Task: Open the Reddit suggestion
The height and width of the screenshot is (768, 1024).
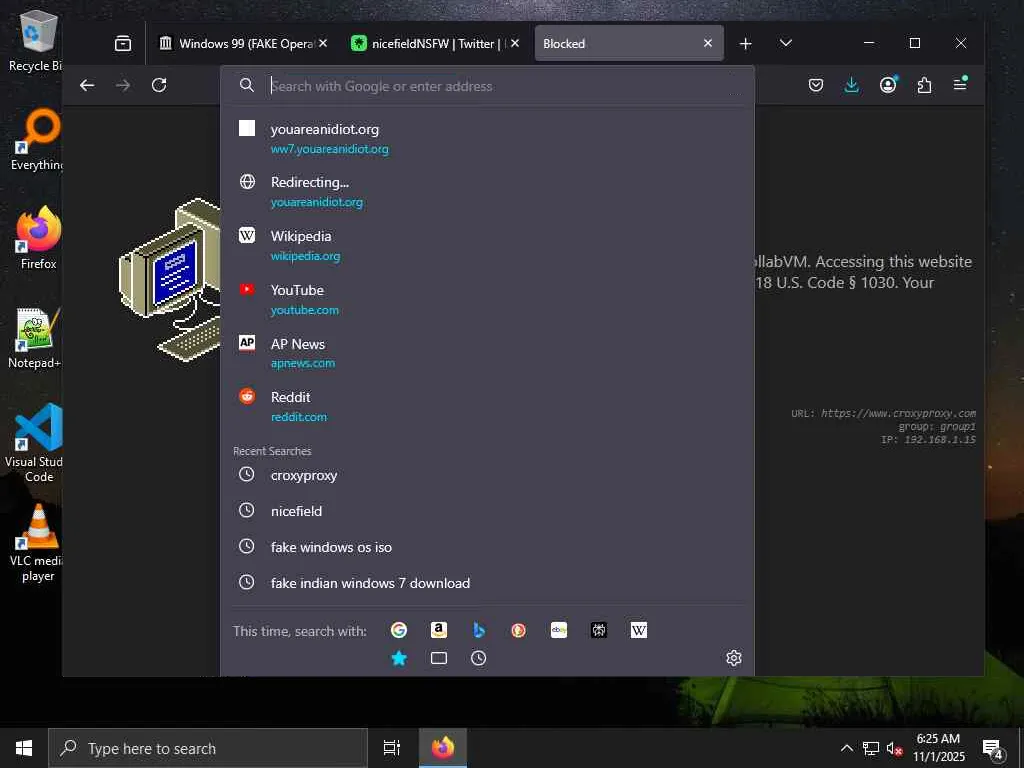Action: coord(487,406)
